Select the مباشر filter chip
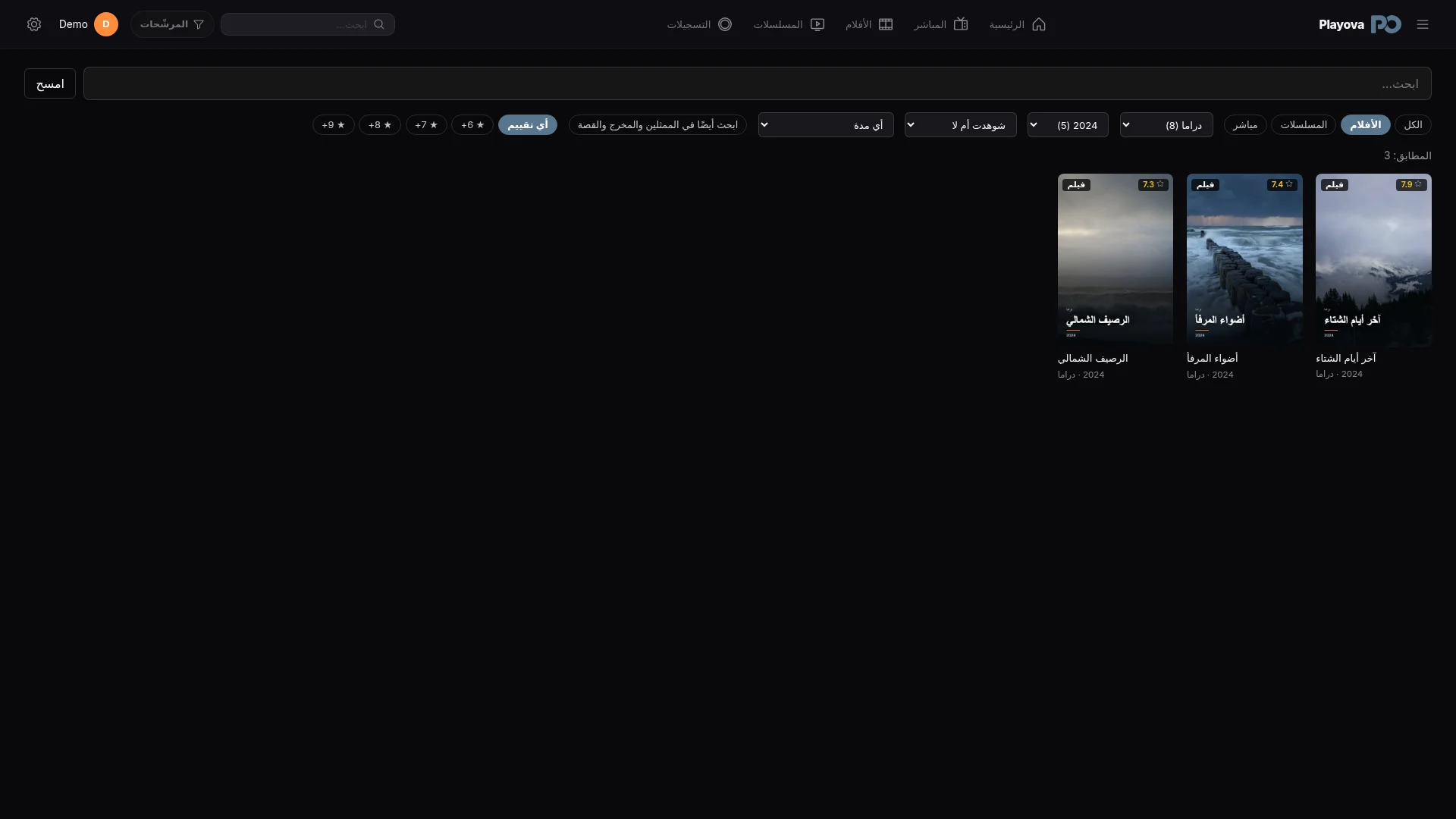1456x819 pixels. [1245, 124]
